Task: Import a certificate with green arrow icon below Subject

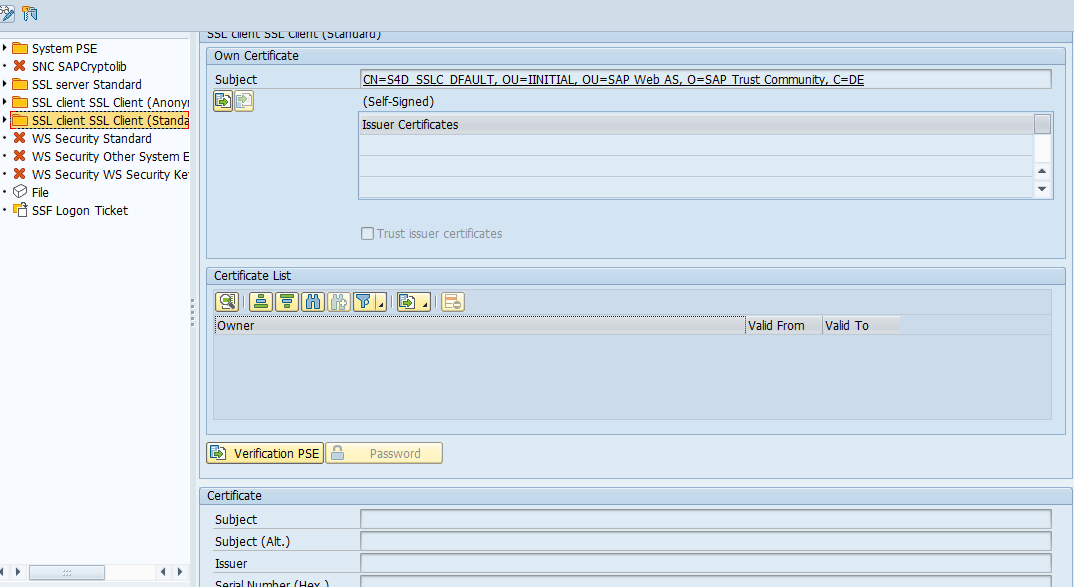Action: (x=222, y=101)
